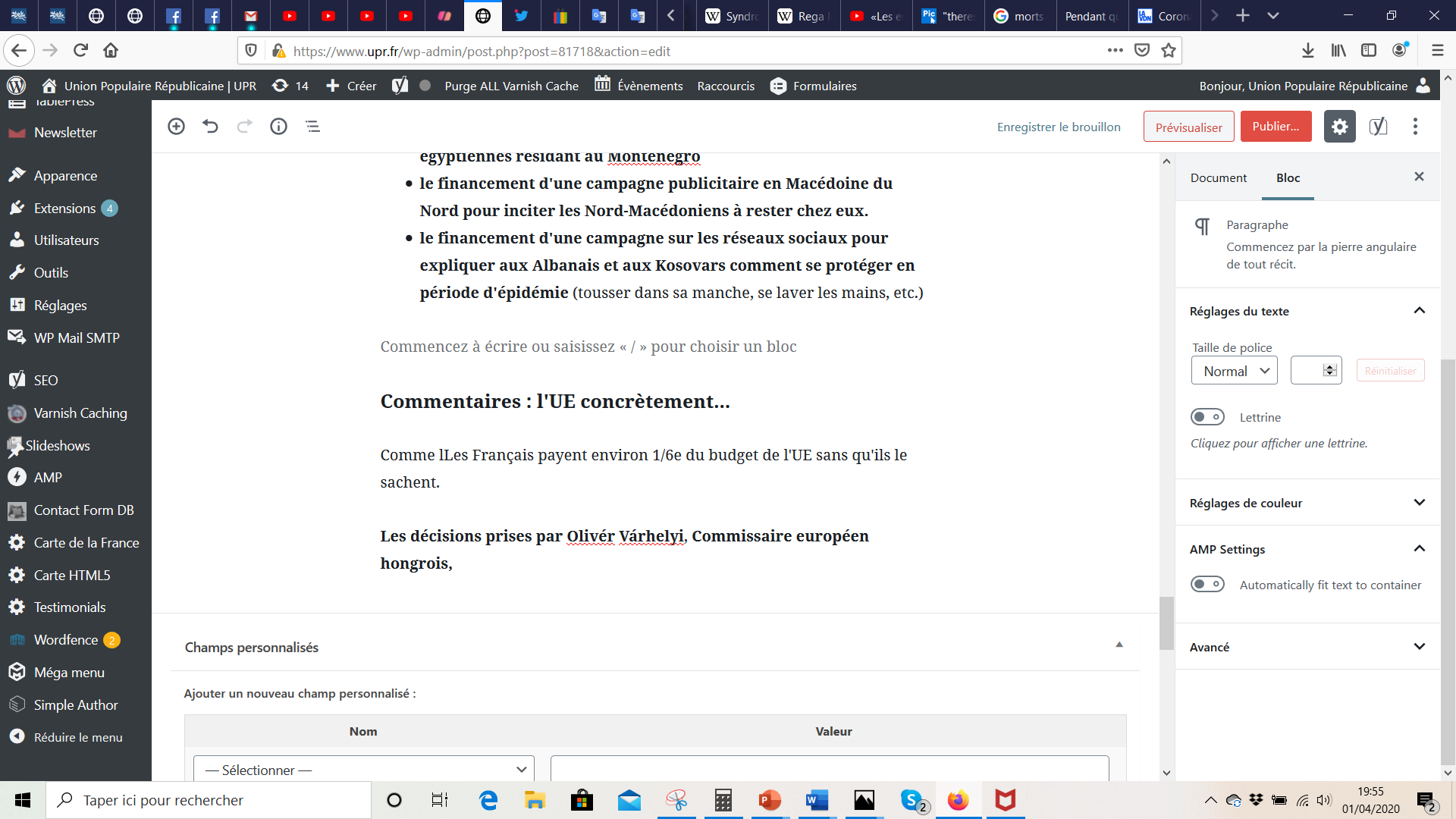Undo the last edit
This screenshot has width=1456, height=819.
click(210, 127)
